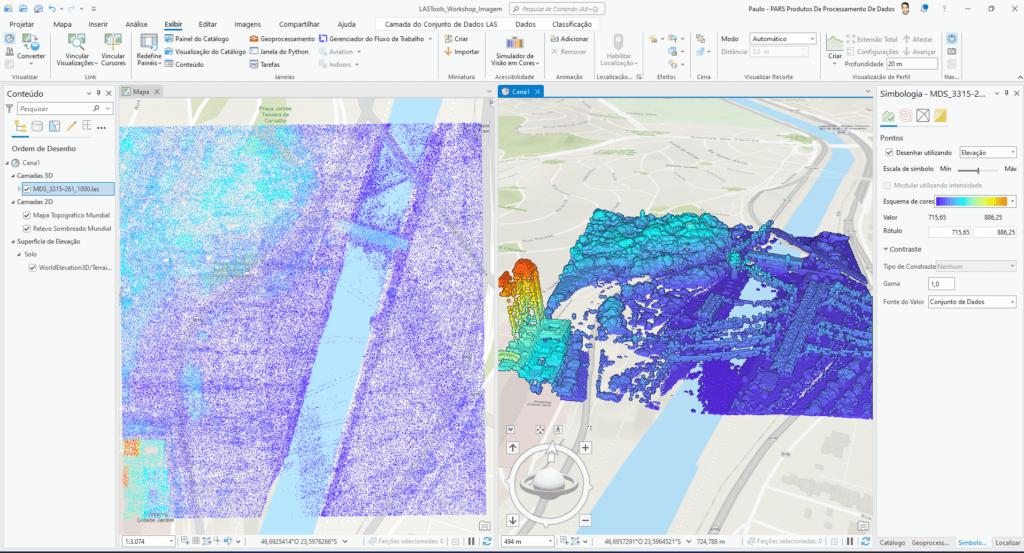Screen dimensions: 1024x553
Task: Click the Pesquisar field in Conteúdo
Action: point(55,108)
